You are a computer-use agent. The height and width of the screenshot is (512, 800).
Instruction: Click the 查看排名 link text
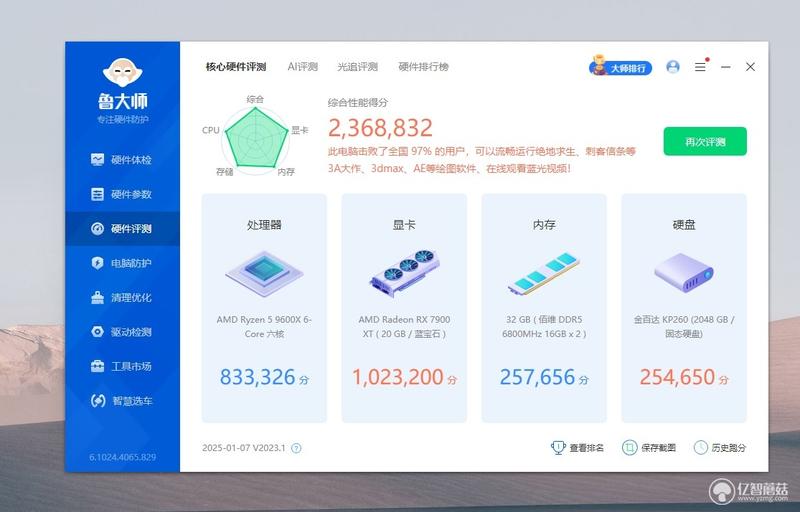click(587, 448)
